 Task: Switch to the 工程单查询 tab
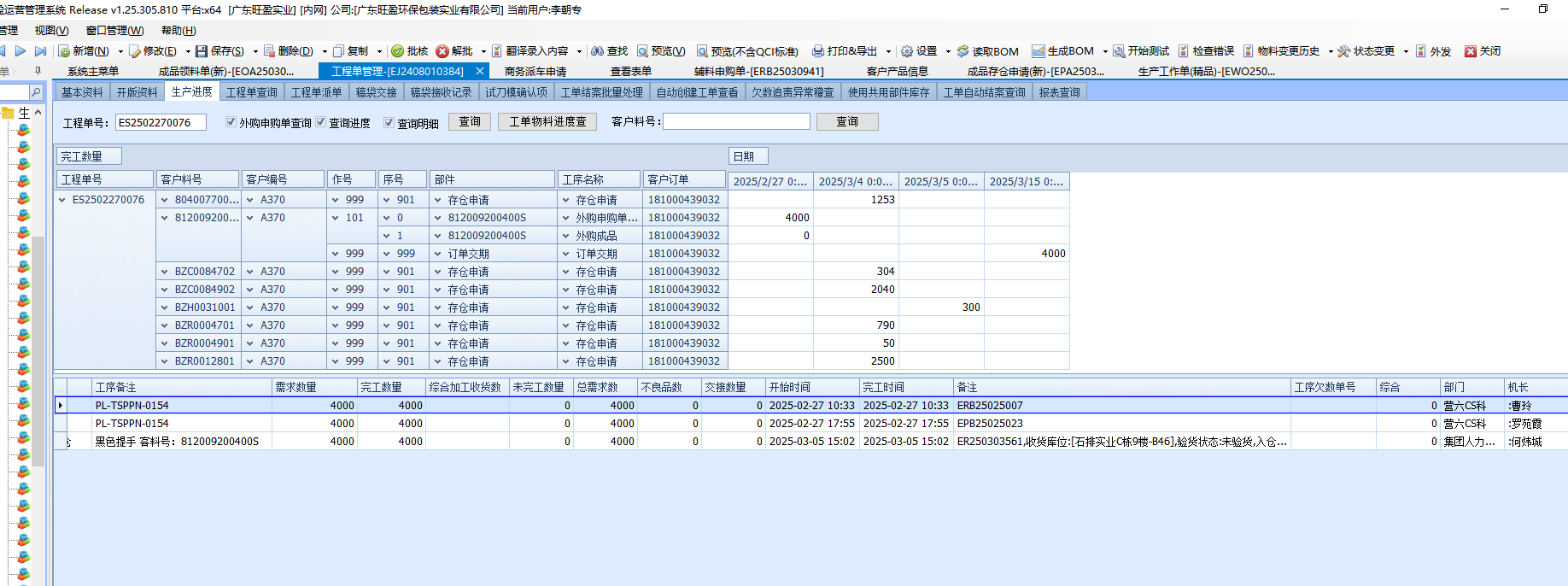tap(252, 92)
